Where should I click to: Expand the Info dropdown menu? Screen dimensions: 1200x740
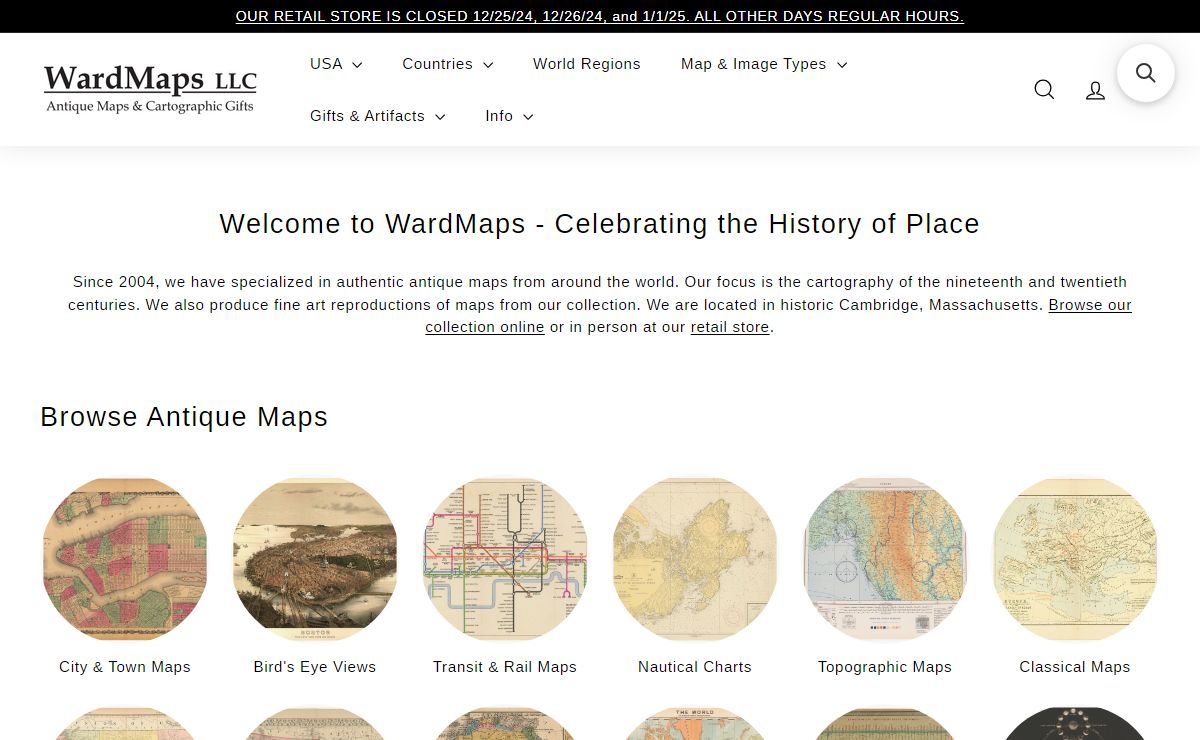pyautogui.click(x=509, y=116)
